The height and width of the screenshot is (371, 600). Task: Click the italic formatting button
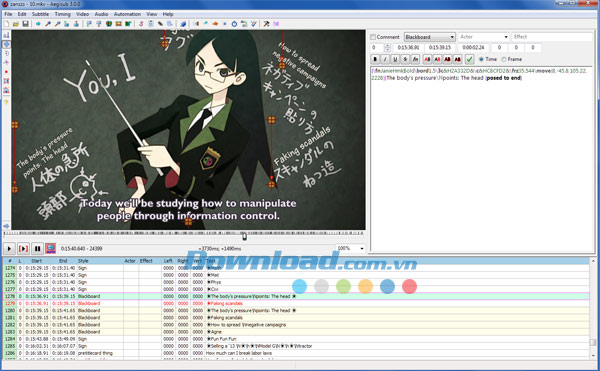tap(385, 59)
